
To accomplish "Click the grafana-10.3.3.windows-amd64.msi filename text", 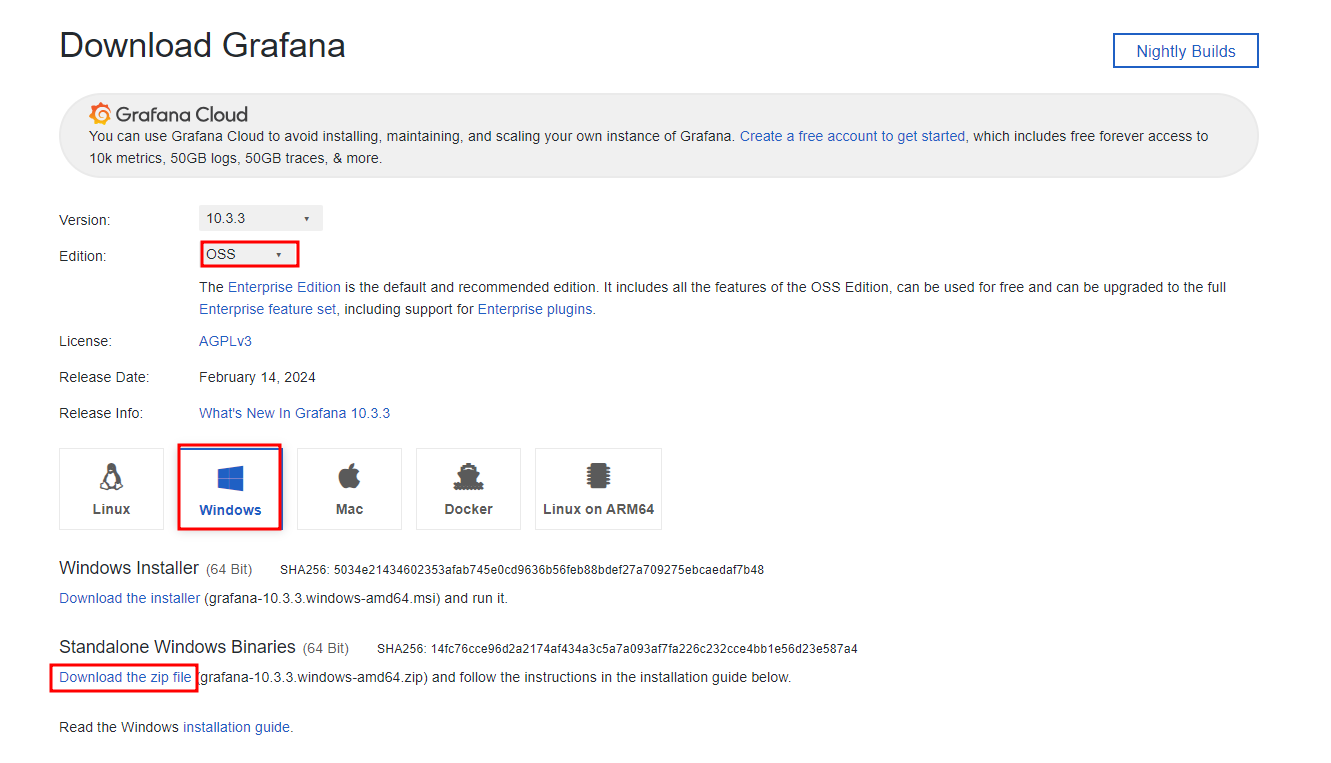I will (x=323, y=598).
